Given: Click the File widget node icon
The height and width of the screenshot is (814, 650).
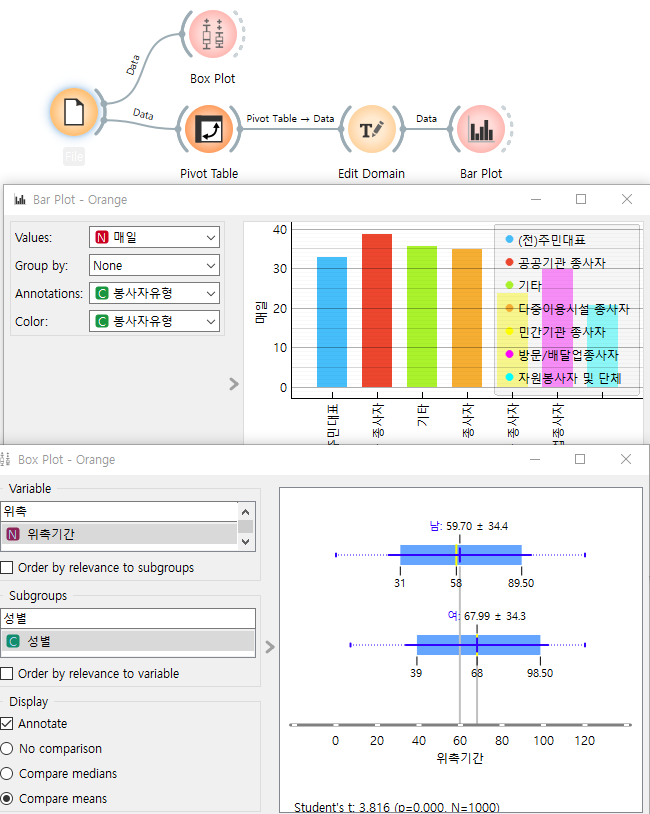Looking at the screenshot, I should [74, 112].
